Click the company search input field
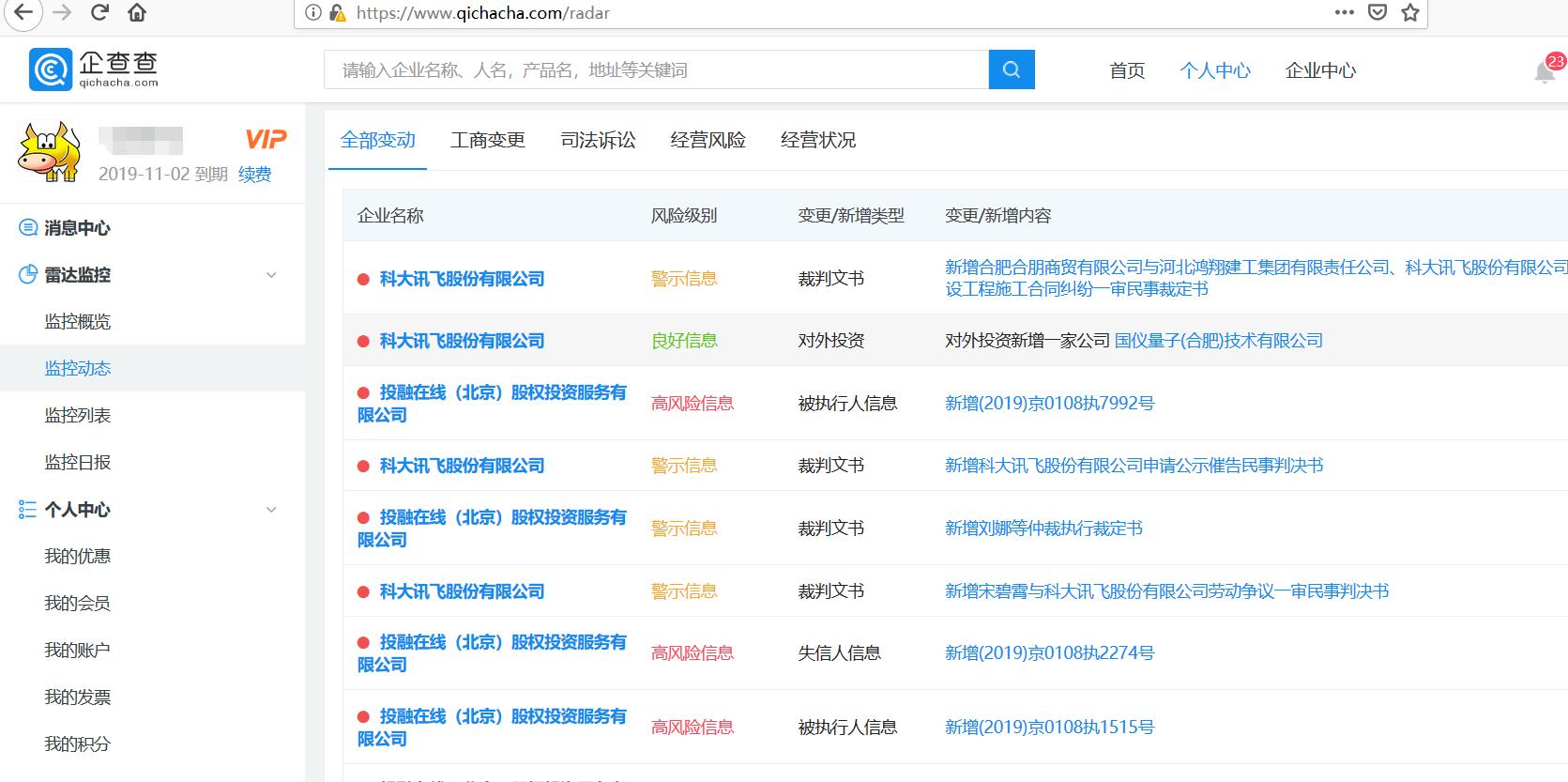This screenshot has width=1568, height=782. [x=656, y=69]
